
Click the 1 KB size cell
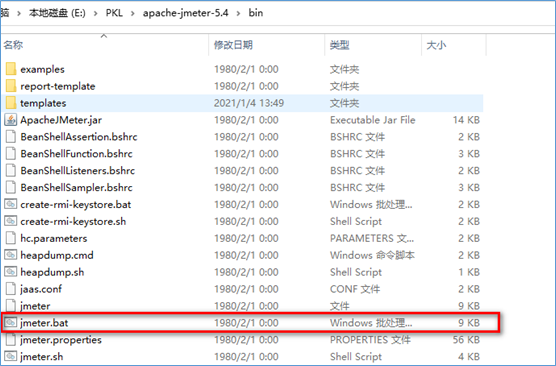[x=469, y=272]
